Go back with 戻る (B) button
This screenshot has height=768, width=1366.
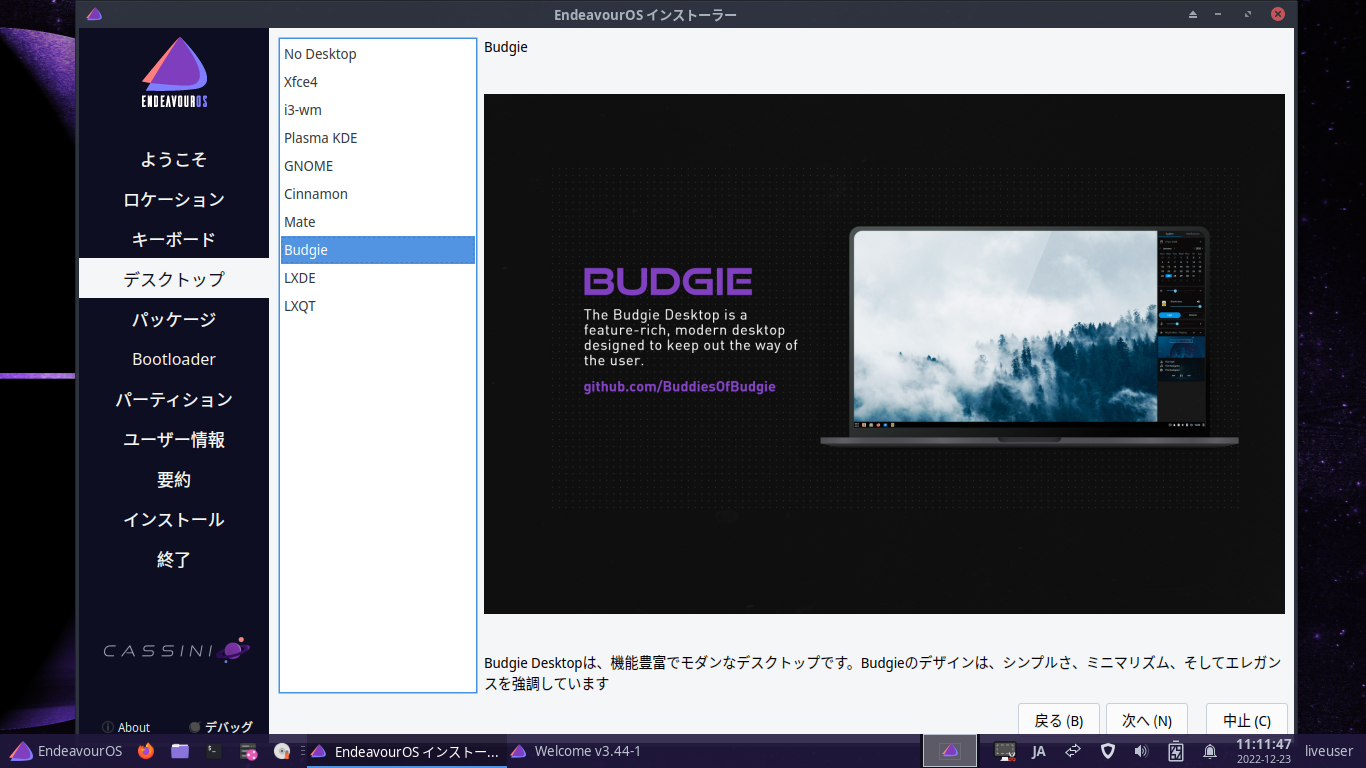coord(1059,720)
